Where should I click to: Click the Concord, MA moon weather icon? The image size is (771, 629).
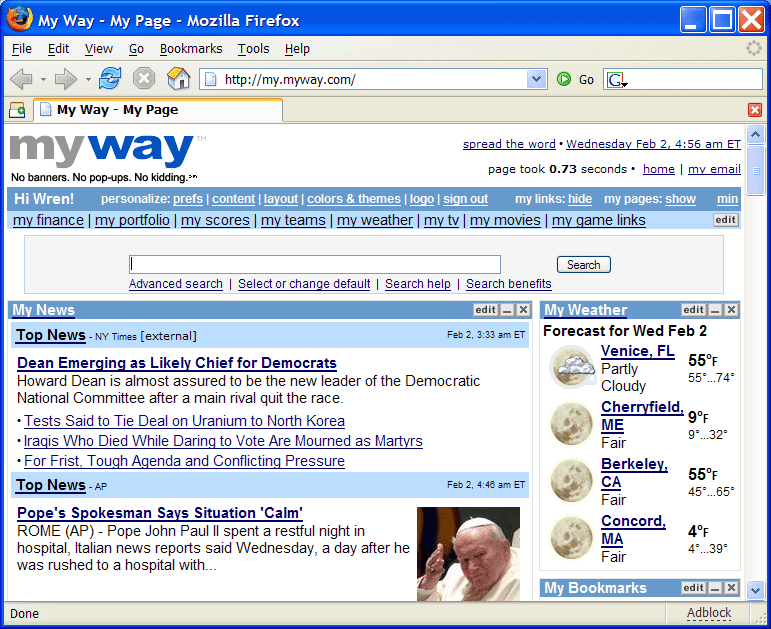571,538
